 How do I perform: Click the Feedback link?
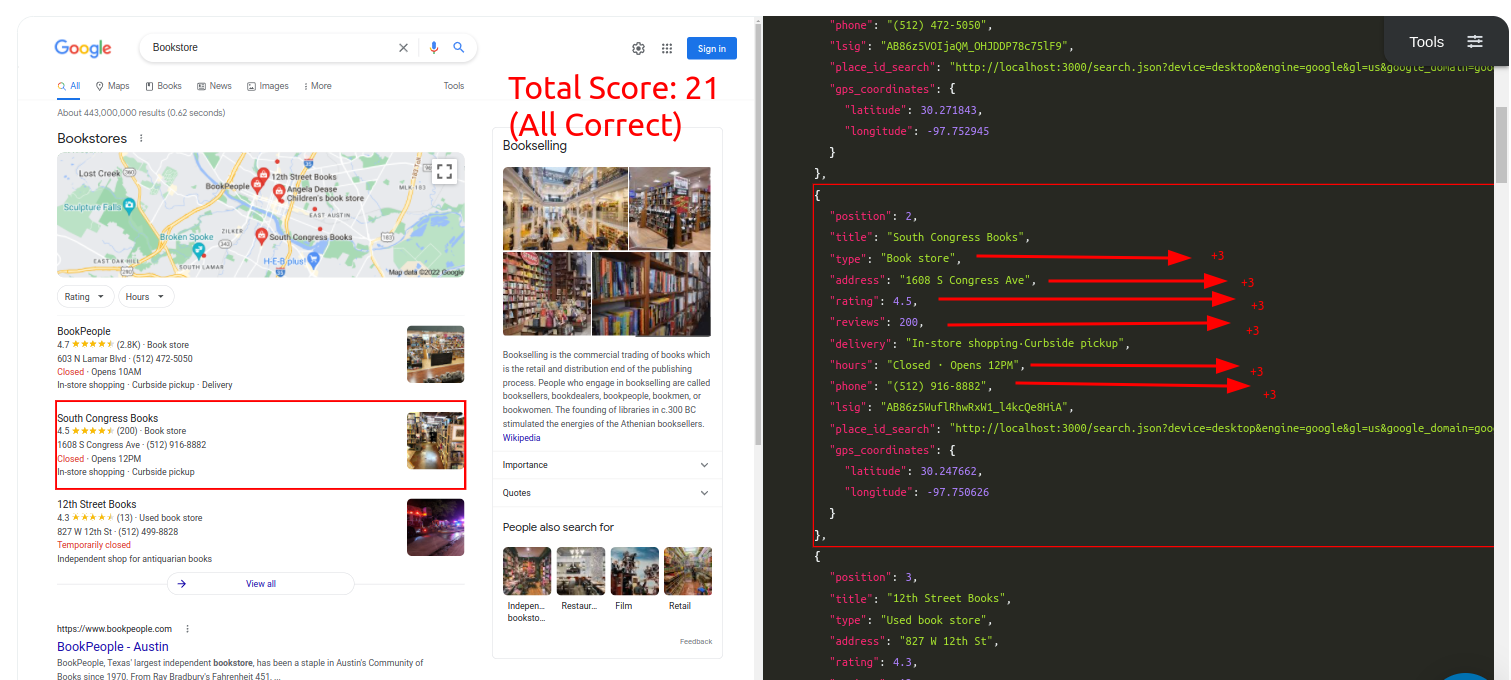pyautogui.click(x=696, y=642)
